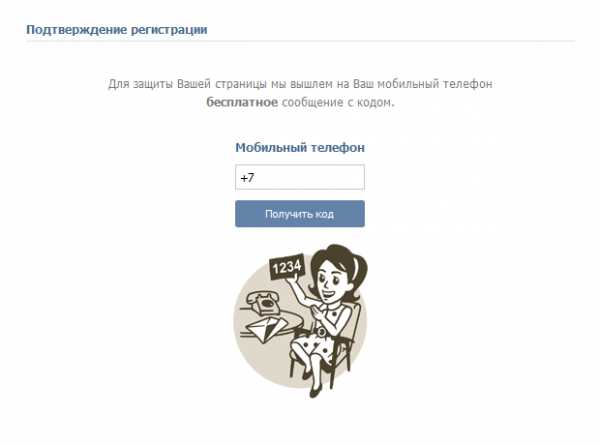Click the bold word 'бесплатное'
Image resolution: width=600 pixels, height=445 pixels.
tap(242, 102)
